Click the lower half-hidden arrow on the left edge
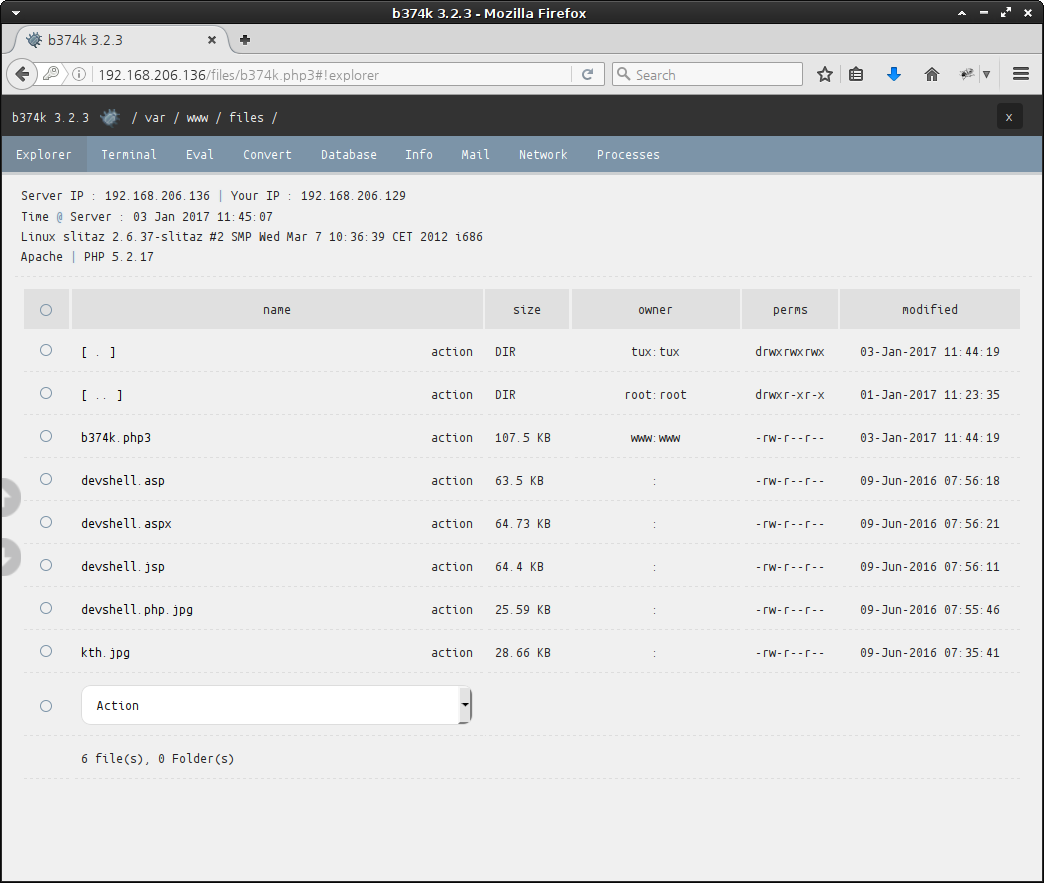The image size is (1044, 883). [x=9, y=557]
